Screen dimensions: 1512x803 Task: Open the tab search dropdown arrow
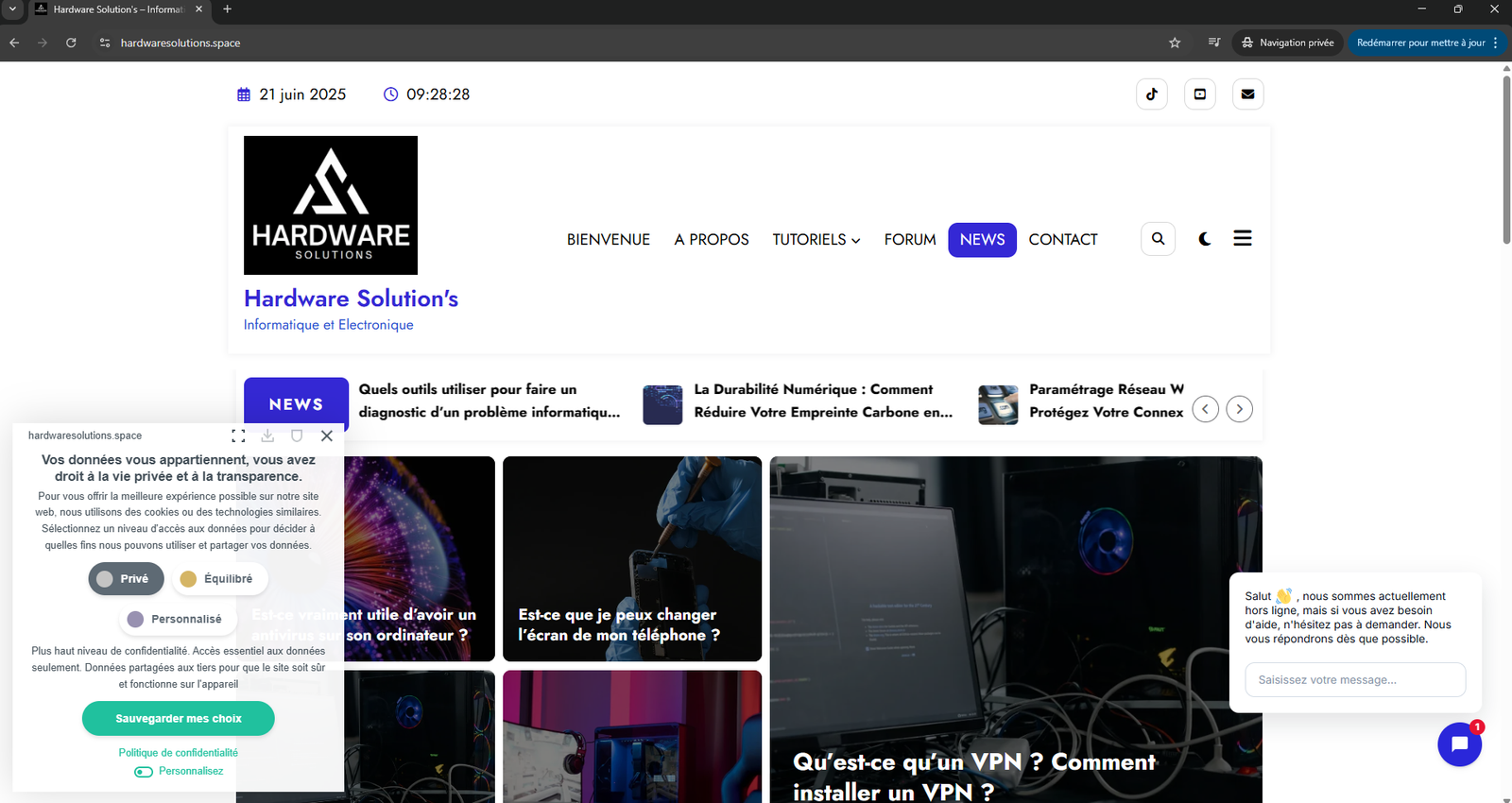click(12, 9)
